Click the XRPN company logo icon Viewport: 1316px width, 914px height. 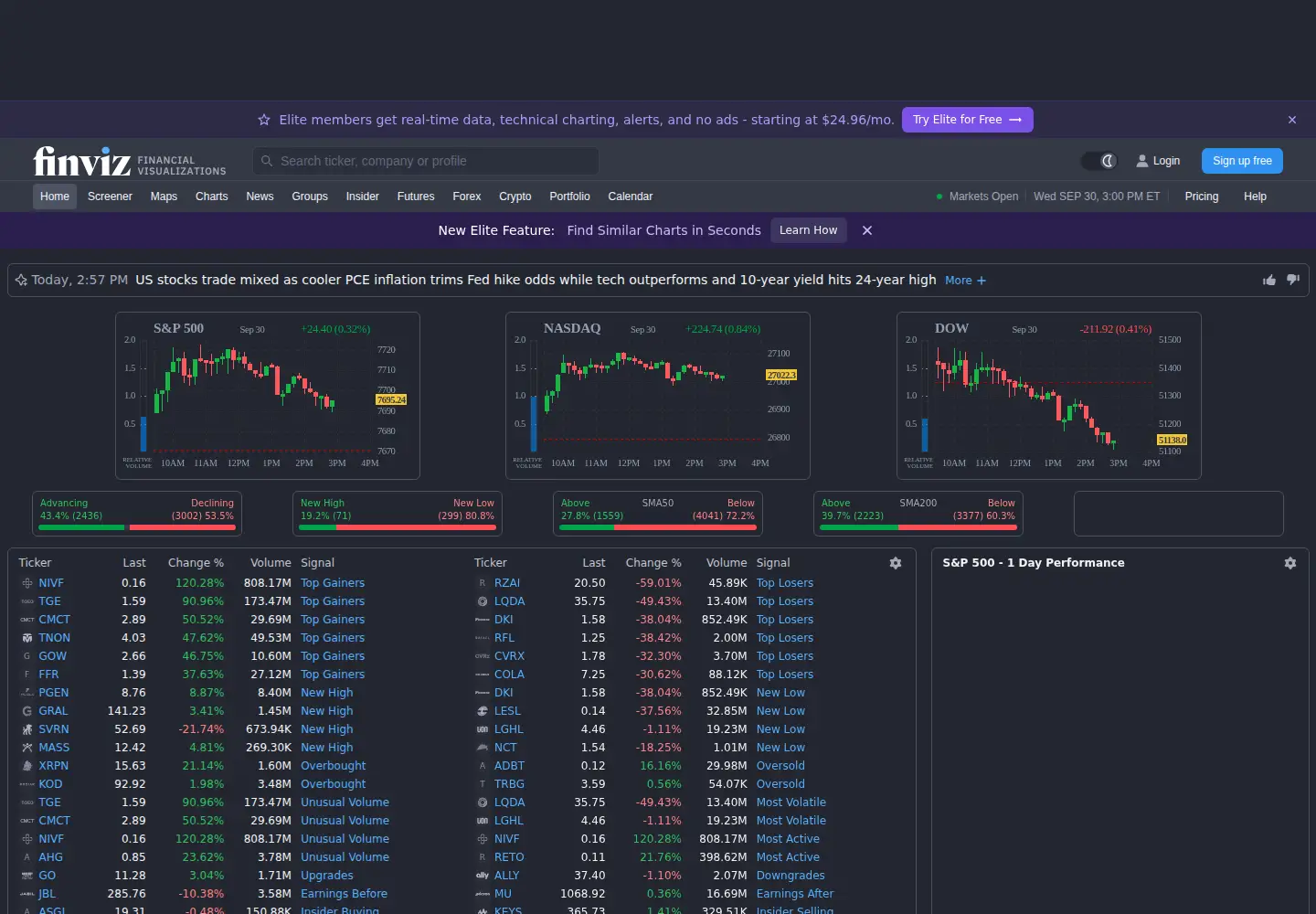[x=27, y=766]
